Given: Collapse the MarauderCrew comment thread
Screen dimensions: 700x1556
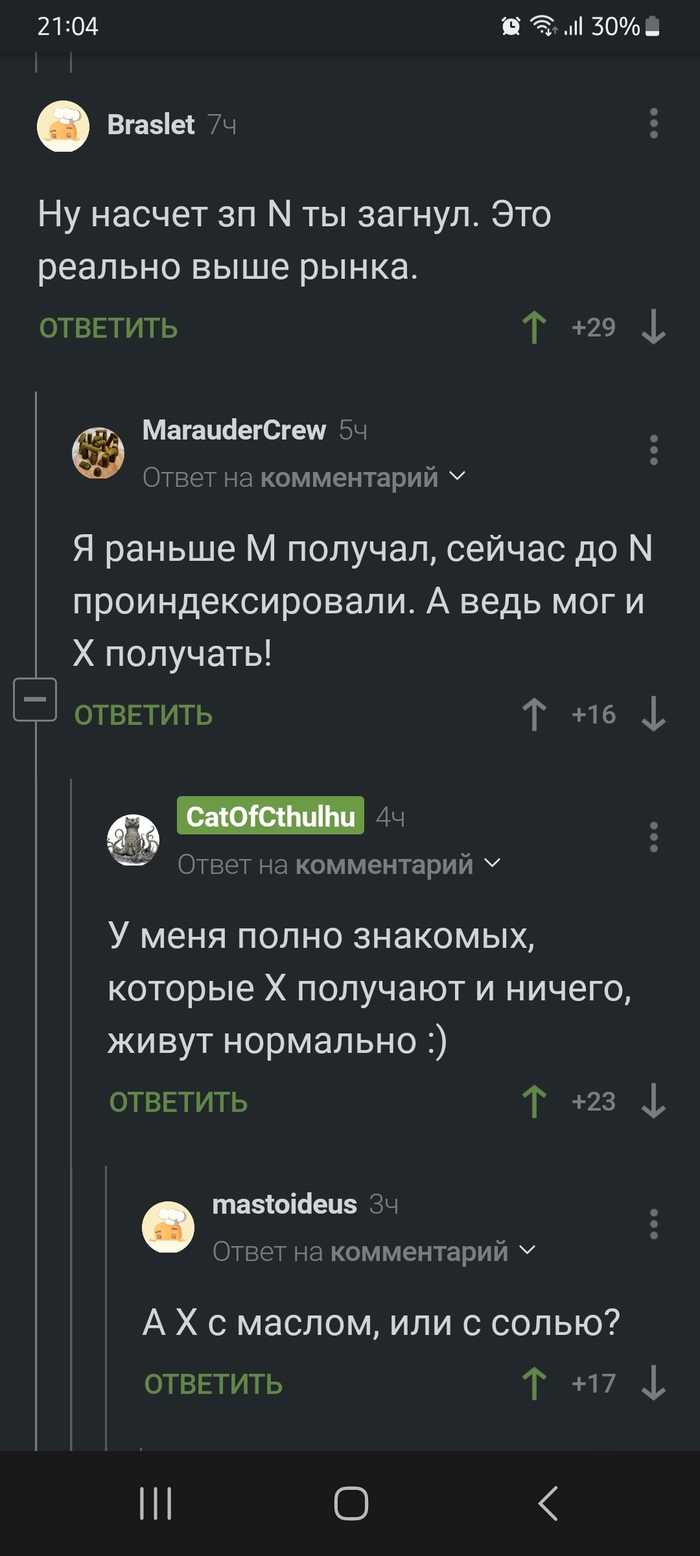Looking at the screenshot, I should pyautogui.click(x=34, y=699).
